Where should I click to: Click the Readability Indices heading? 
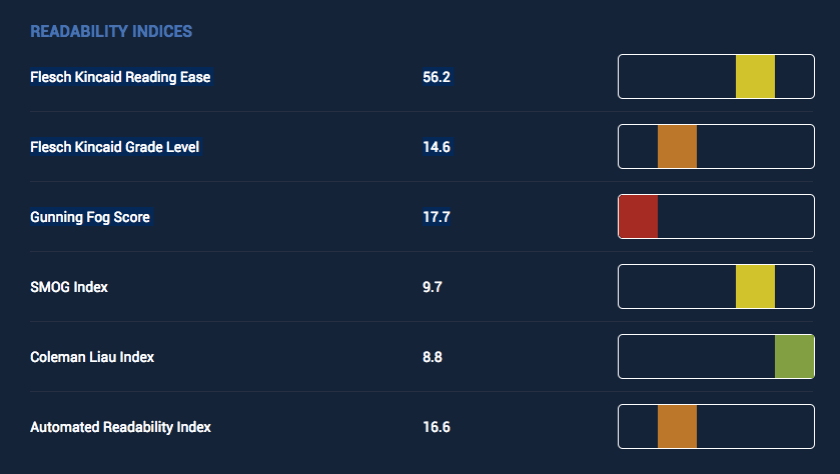[x=111, y=32]
